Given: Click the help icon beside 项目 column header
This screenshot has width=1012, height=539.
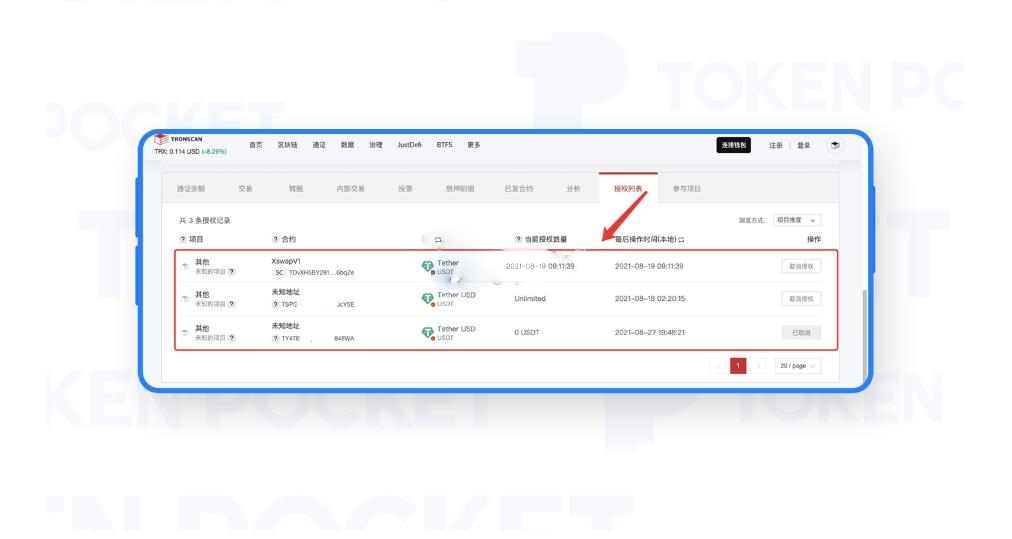Looking at the screenshot, I should (179, 239).
